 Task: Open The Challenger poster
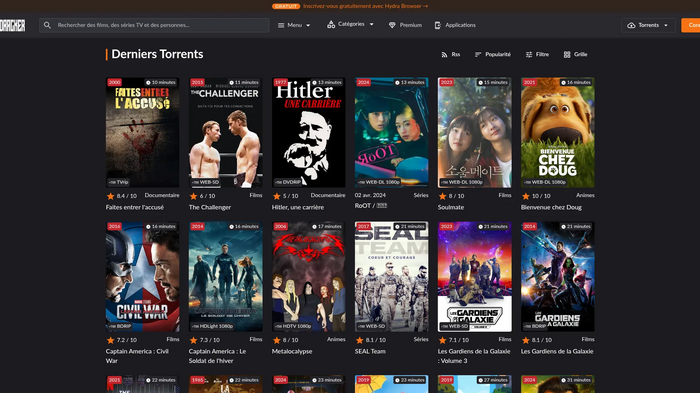coord(225,133)
